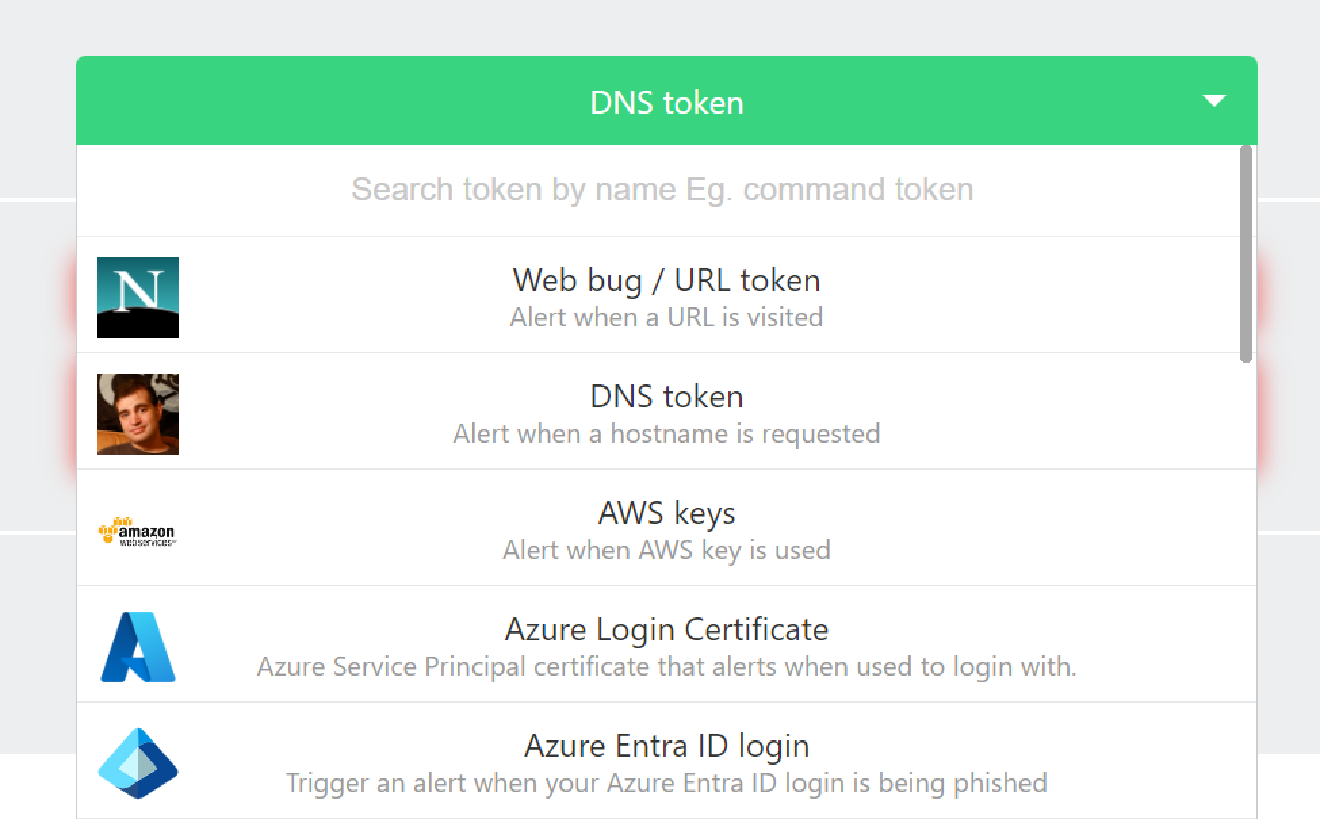This screenshot has width=1320, height=819.
Task: Click the Amazon Web Services icon
Action: tap(137, 530)
